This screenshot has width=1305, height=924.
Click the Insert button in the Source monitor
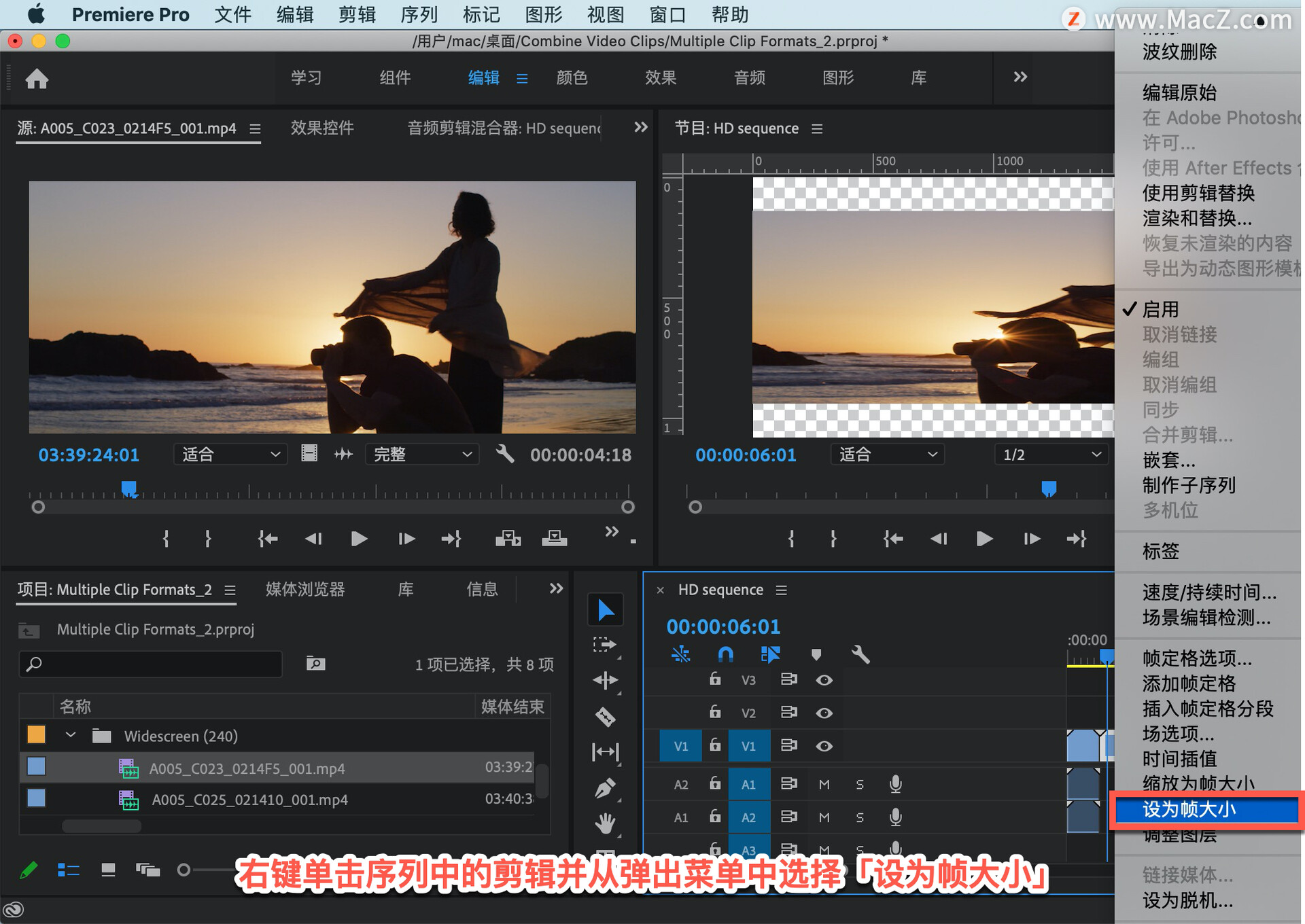508,539
